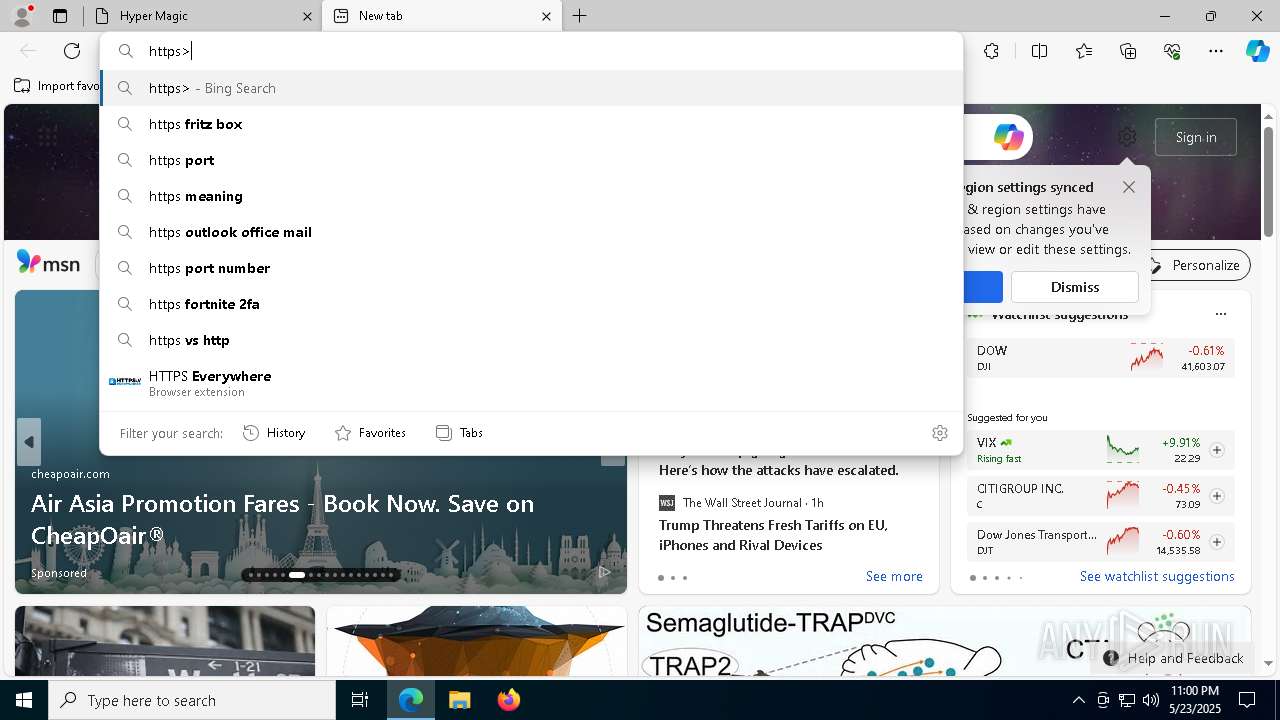The width and height of the screenshot is (1280, 720).
Task: Add Dow Jones Transport to watchlist
Action: pos(1217,542)
